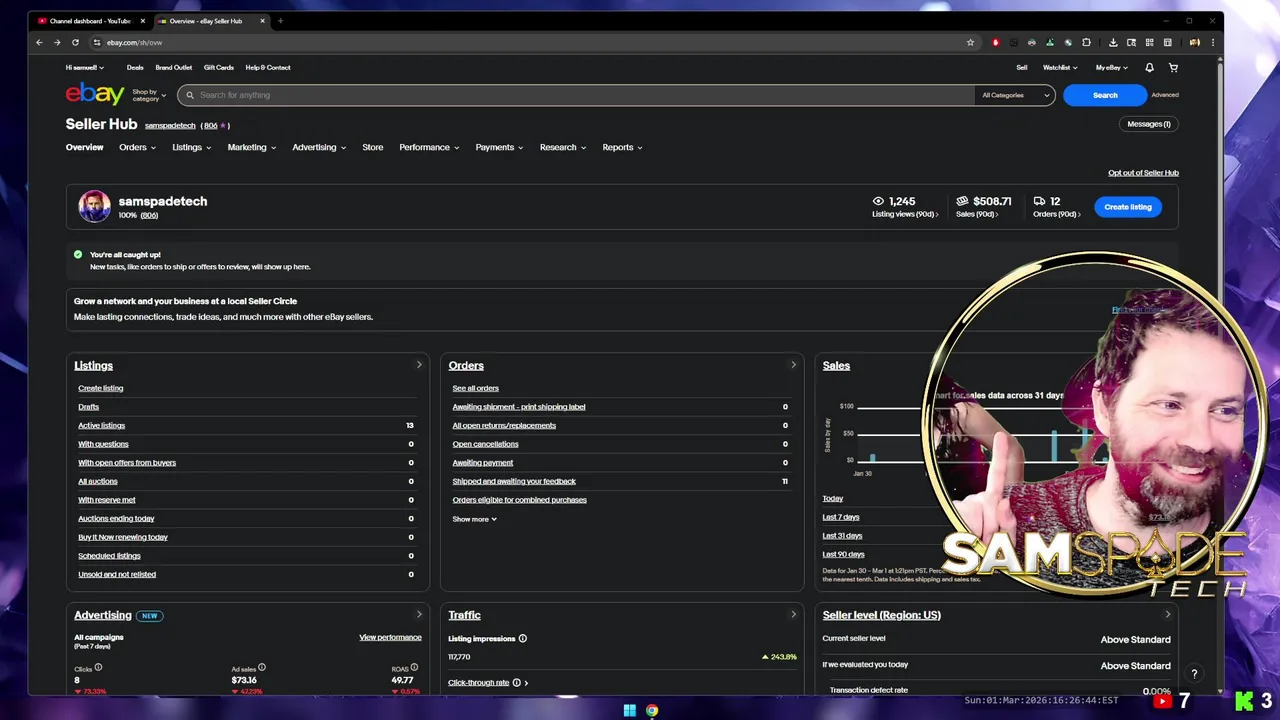Reload the page with refresh icon
Image resolution: width=1280 pixels, height=720 pixels.
click(75, 42)
